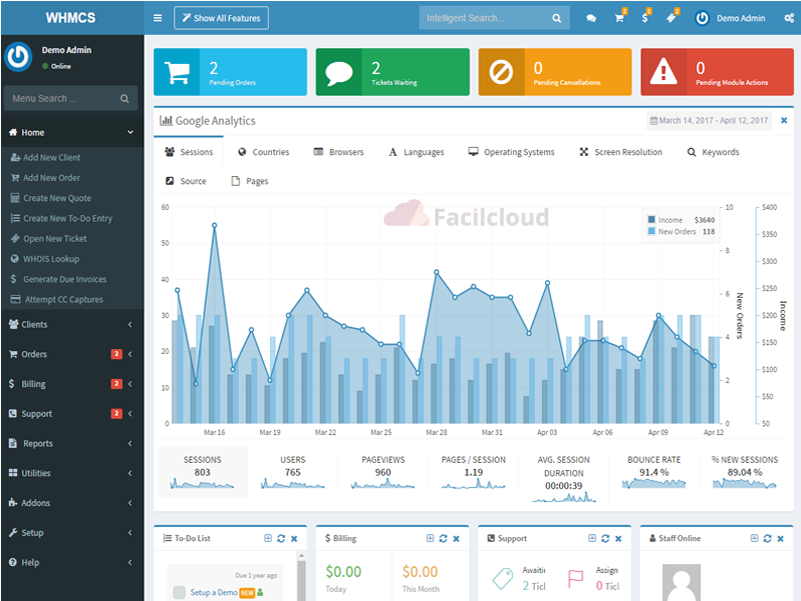Toggle the New Orders legend color swatch
The width and height of the screenshot is (801, 601).
651,231
